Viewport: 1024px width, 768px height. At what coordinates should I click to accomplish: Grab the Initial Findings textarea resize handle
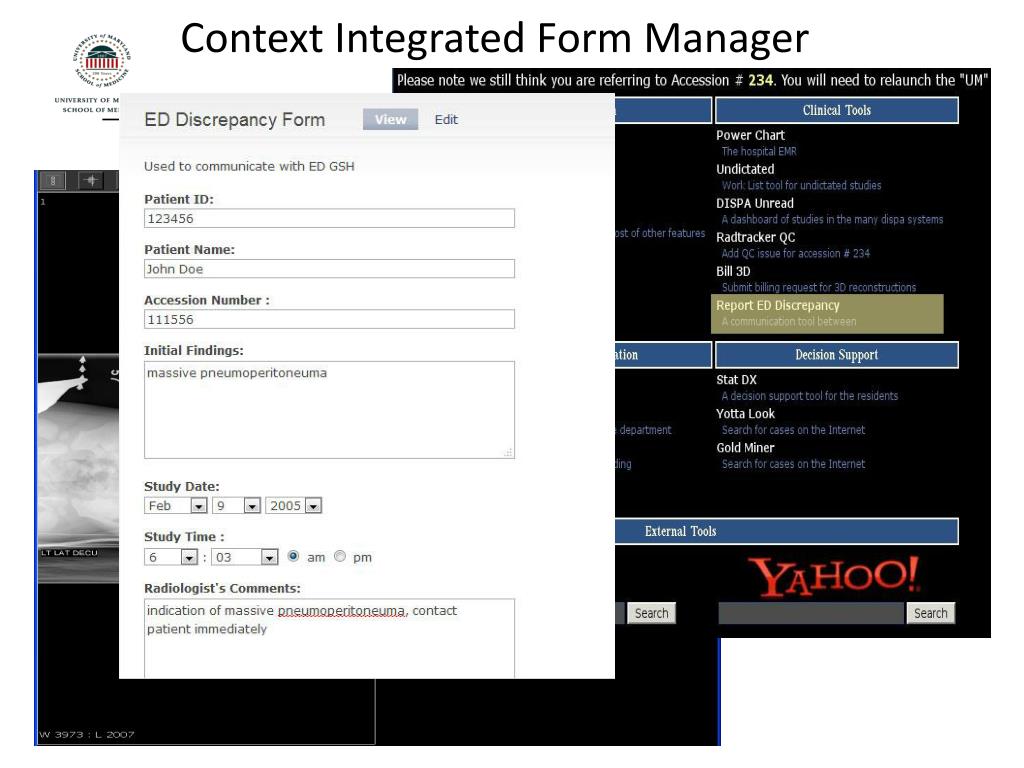coord(508,452)
